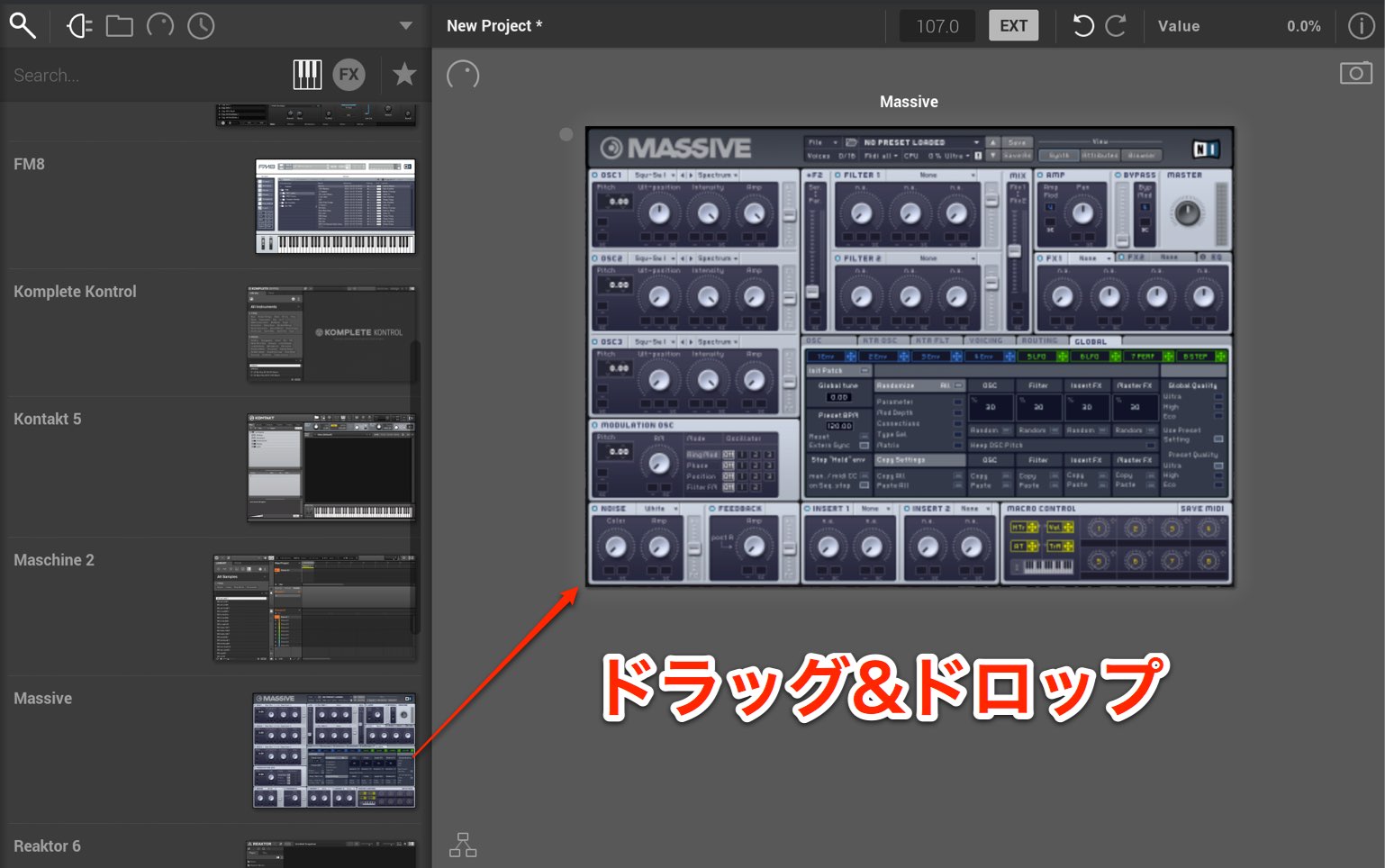Select the Kontakt 5 thumbnail
Screen dimensions: 1385x868
331,467
